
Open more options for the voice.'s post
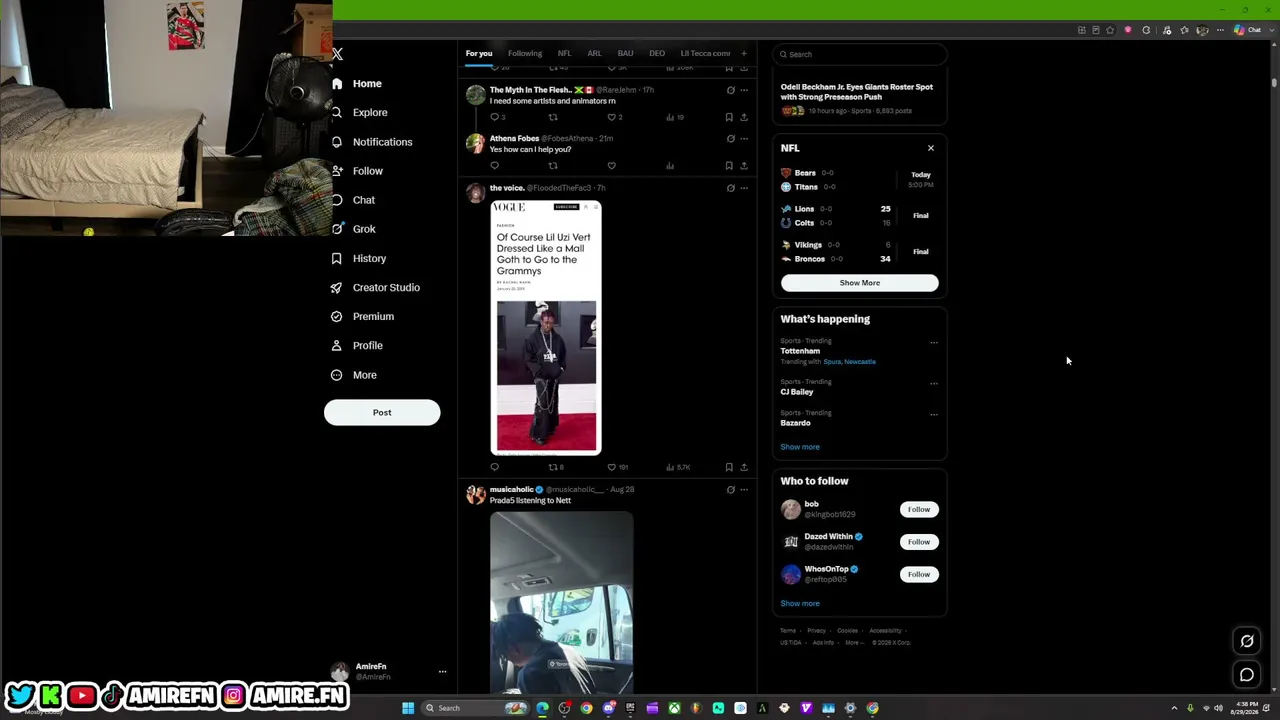click(743, 188)
